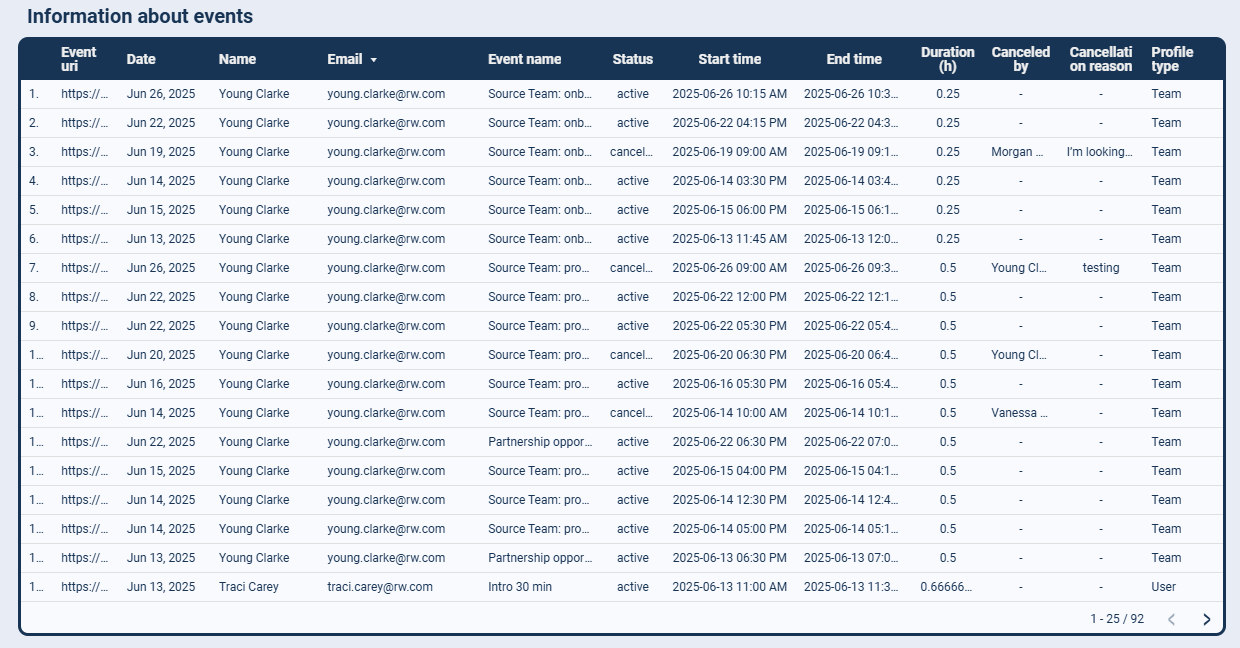Viewport: 1240px width, 648px height.
Task: Select start time 2025-06-15 04:00 PM
Action: point(729,471)
